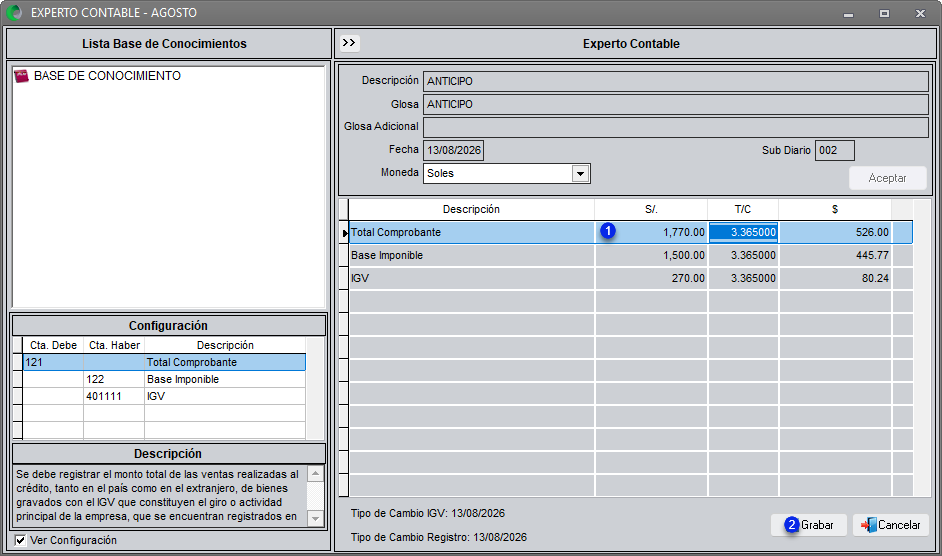Click the 445.77 dollar cell
The image size is (942, 556).
(x=835, y=255)
